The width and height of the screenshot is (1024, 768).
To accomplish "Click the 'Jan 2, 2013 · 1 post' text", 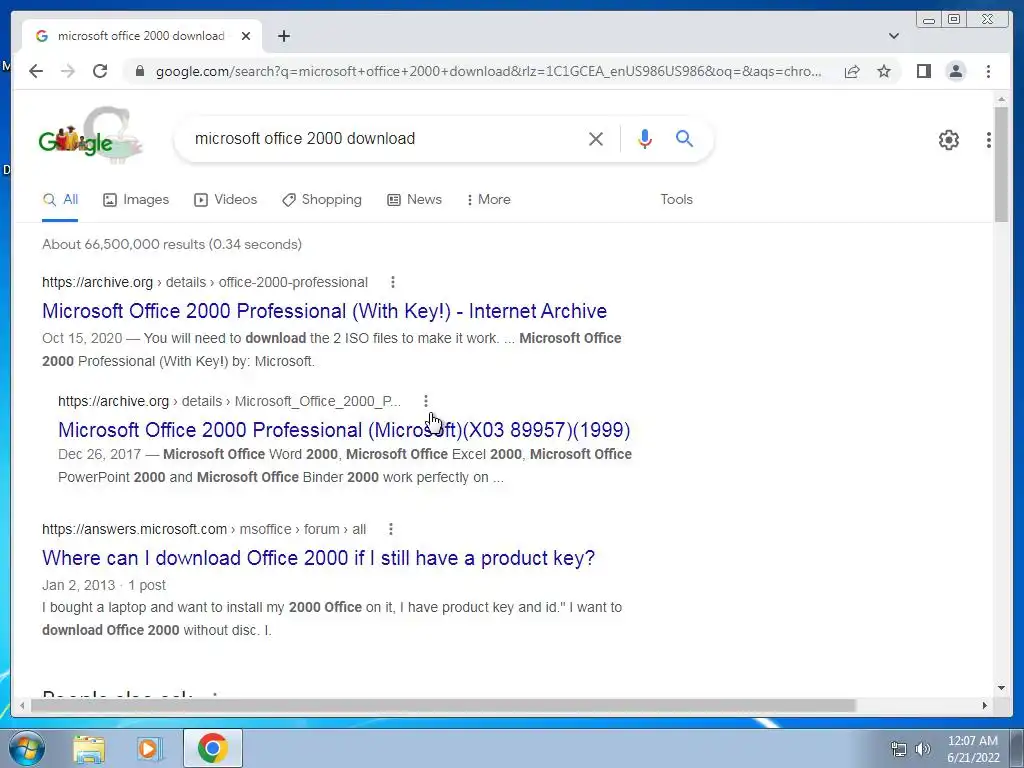I will pyautogui.click(x=104, y=585).
